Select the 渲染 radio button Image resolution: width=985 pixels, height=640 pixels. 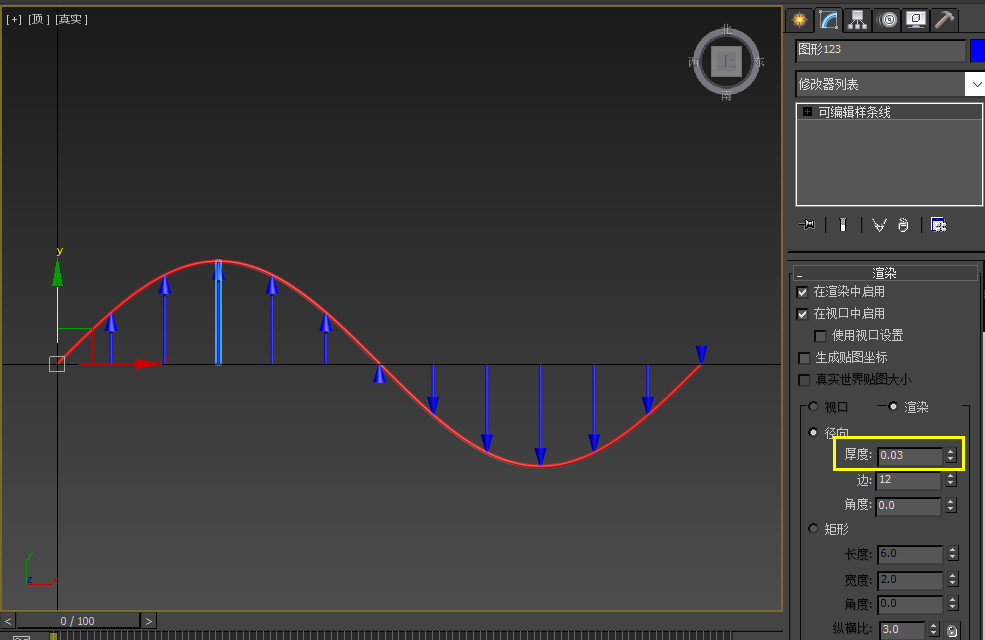tap(893, 406)
